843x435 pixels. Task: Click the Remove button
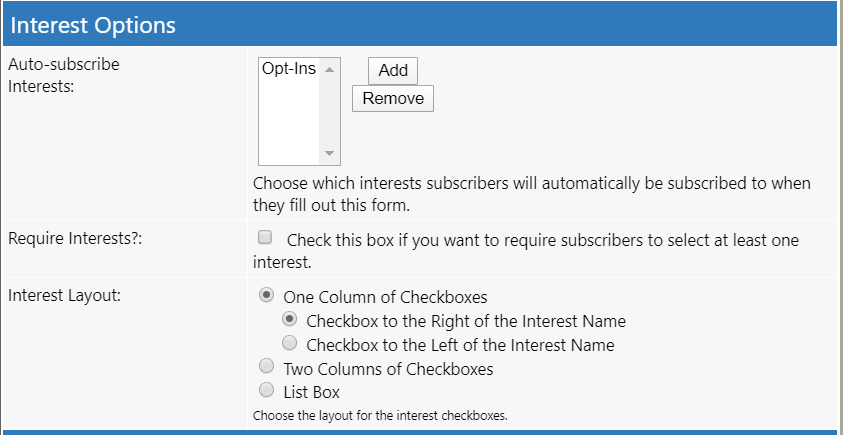(x=393, y=98)
